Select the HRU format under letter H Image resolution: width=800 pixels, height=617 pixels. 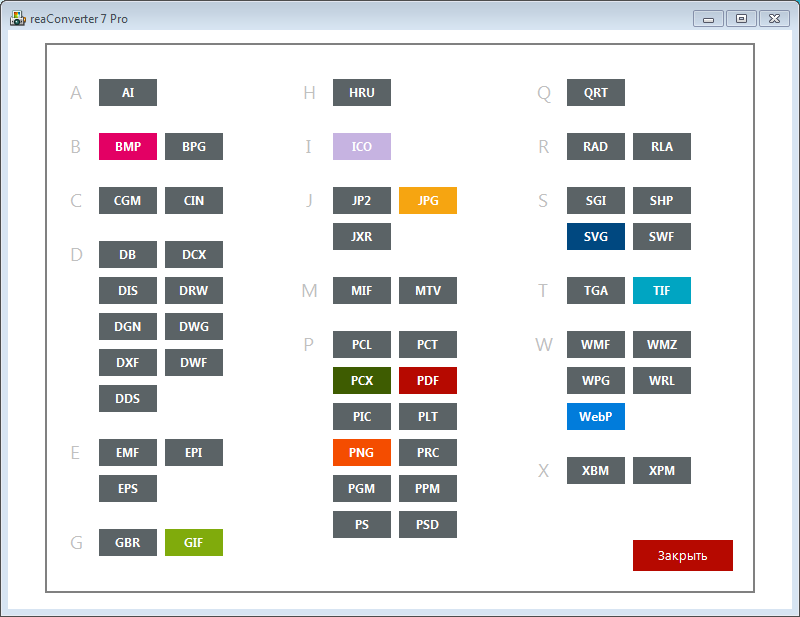coord(361,92)
